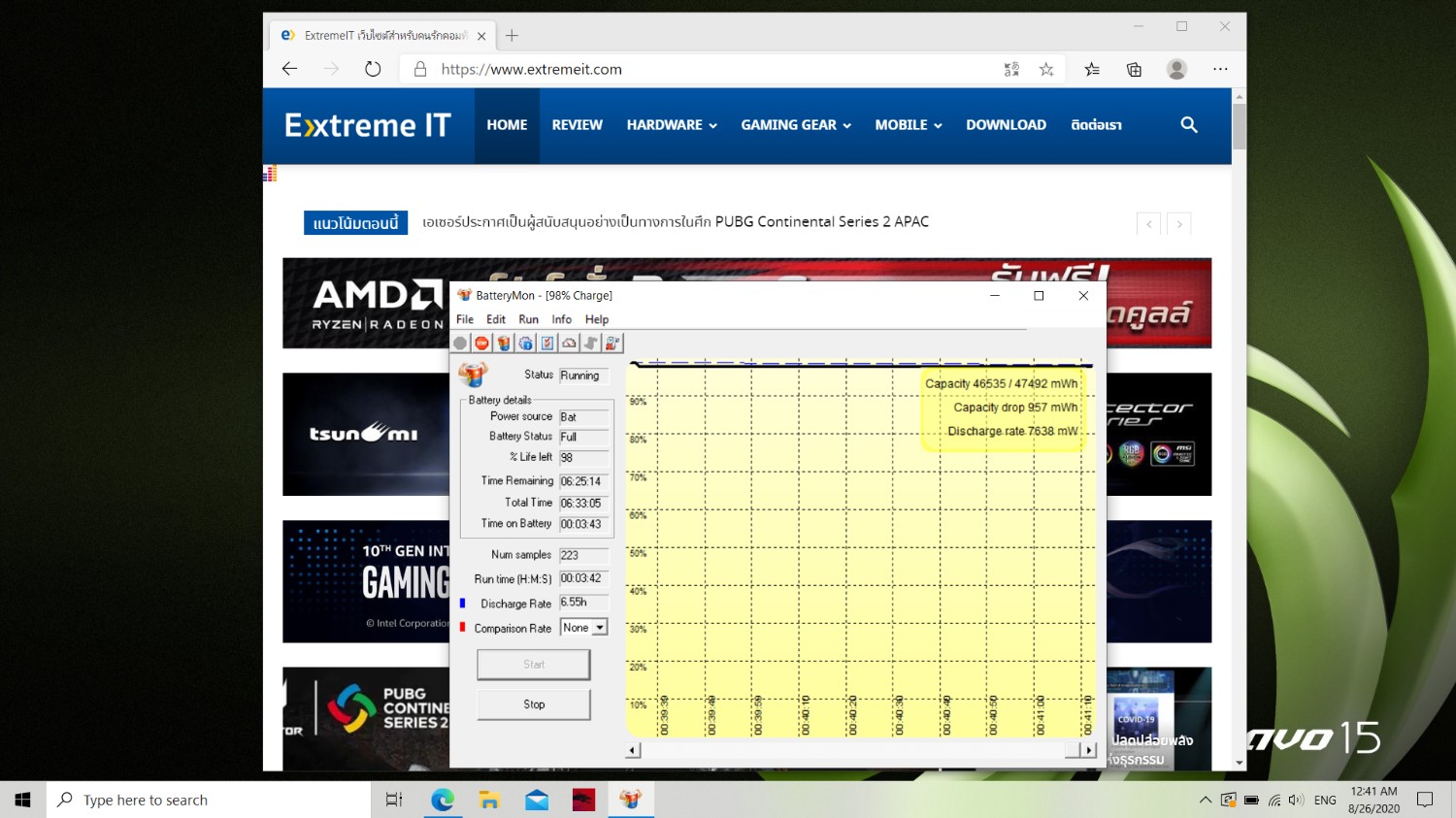Click the Edge address bar URL

(x=531, y=69)
